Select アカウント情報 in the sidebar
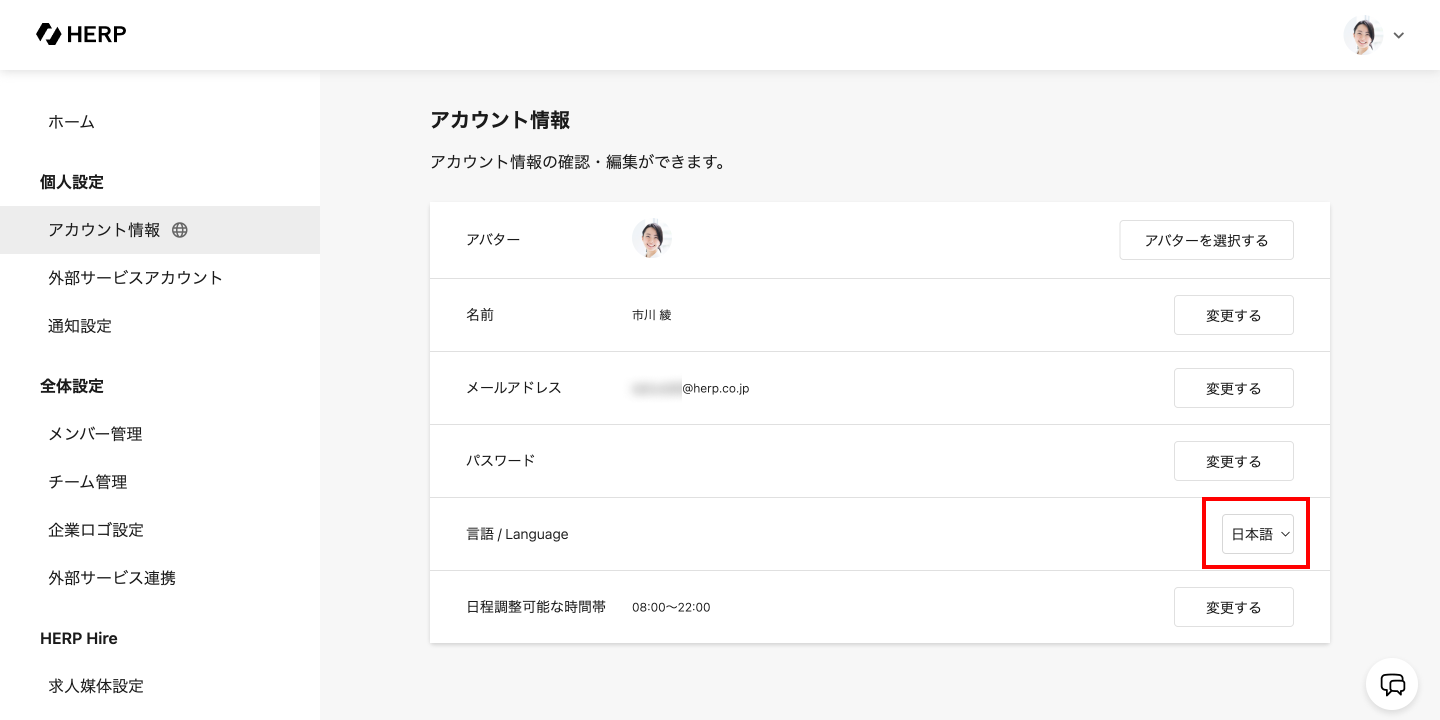Screen dimensions: 1440x720 click(x=104, y=230)
